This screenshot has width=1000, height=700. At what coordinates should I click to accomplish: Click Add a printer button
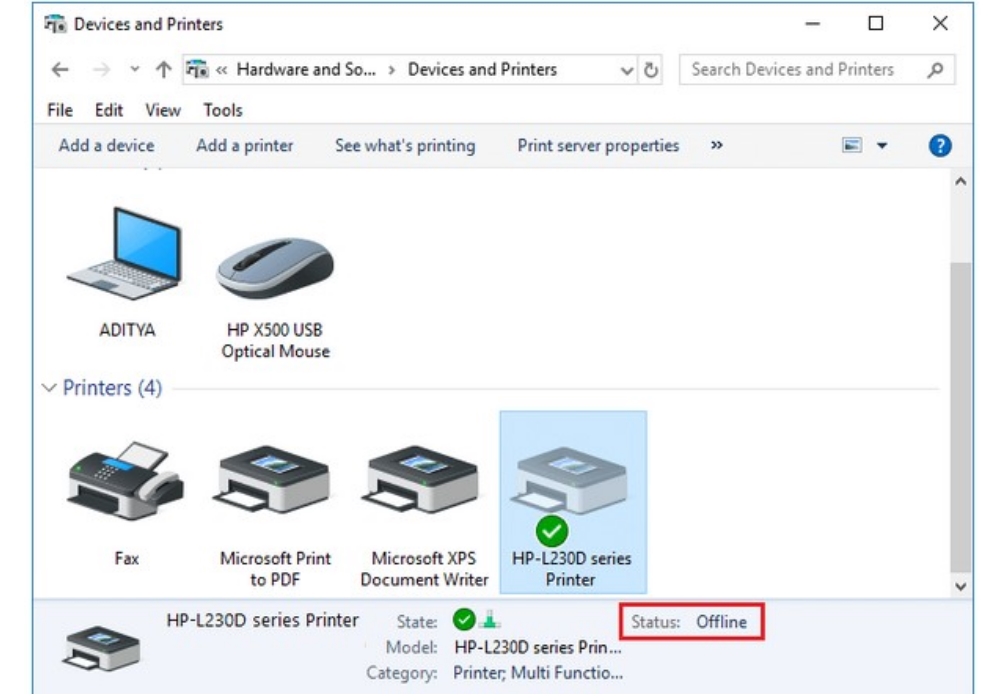point(245,146)
